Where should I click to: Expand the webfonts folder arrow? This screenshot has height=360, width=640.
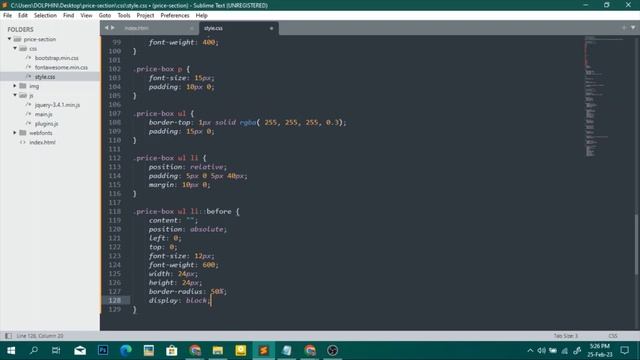(15, 133)
